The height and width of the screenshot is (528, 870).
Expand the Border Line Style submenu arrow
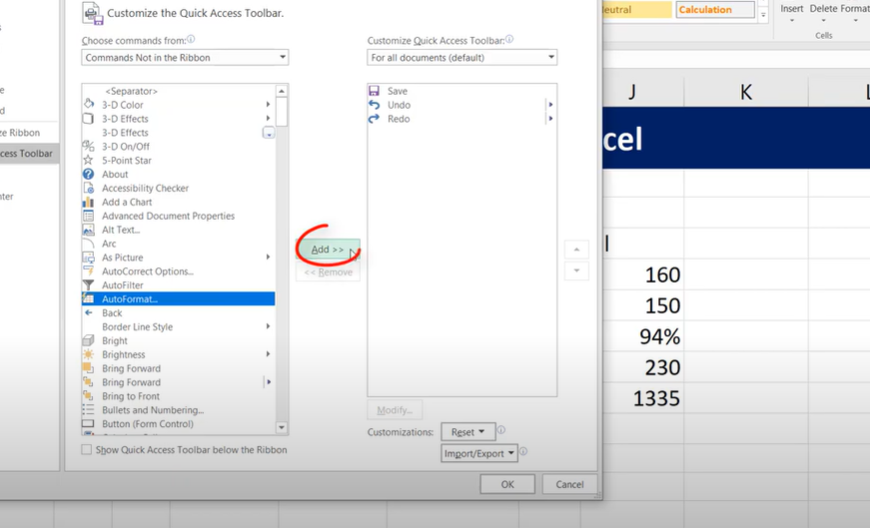click(x=268, y=326)
